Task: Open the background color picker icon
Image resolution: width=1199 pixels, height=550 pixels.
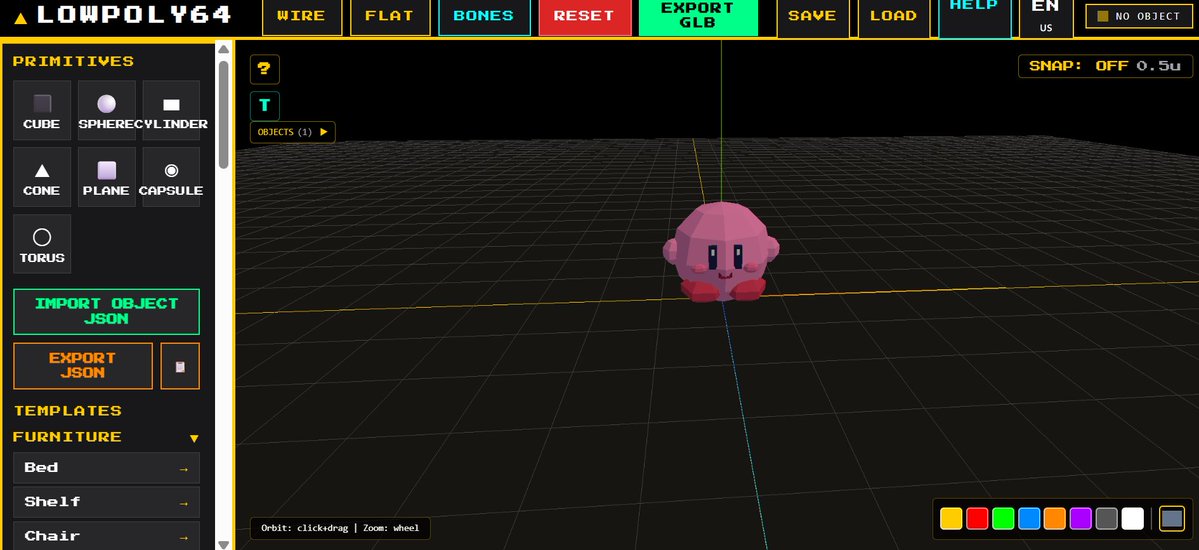Action: pyautogui.click(x=1171, y=518)
